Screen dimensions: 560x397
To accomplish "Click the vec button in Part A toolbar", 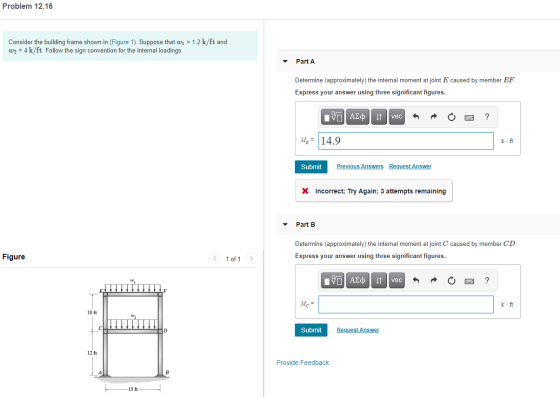I will point(397,117).
